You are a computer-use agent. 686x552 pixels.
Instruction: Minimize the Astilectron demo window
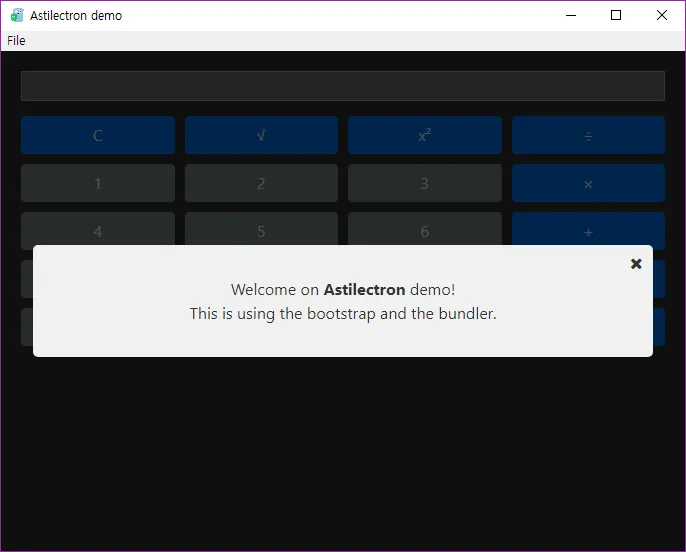click(571, 15)
